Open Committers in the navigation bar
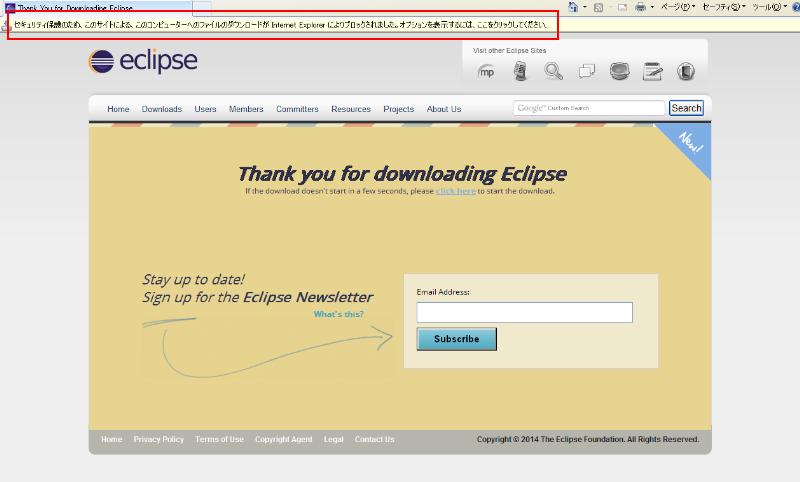 tap(297, 109)
